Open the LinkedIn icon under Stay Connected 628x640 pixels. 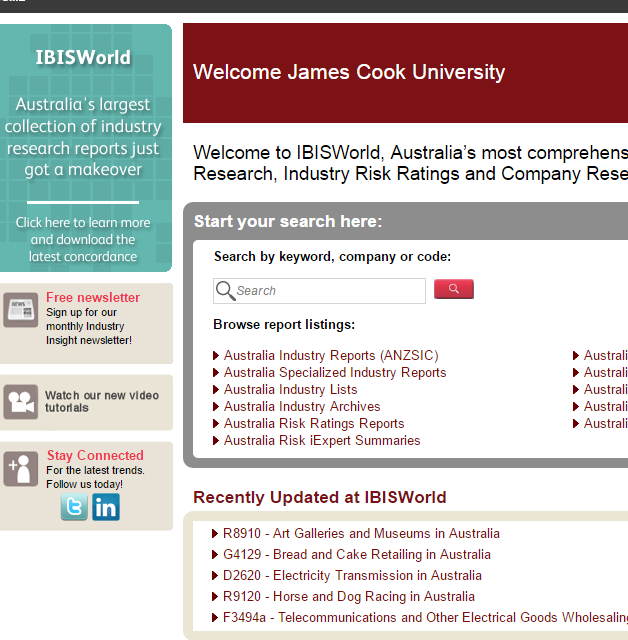pos(106,507)
